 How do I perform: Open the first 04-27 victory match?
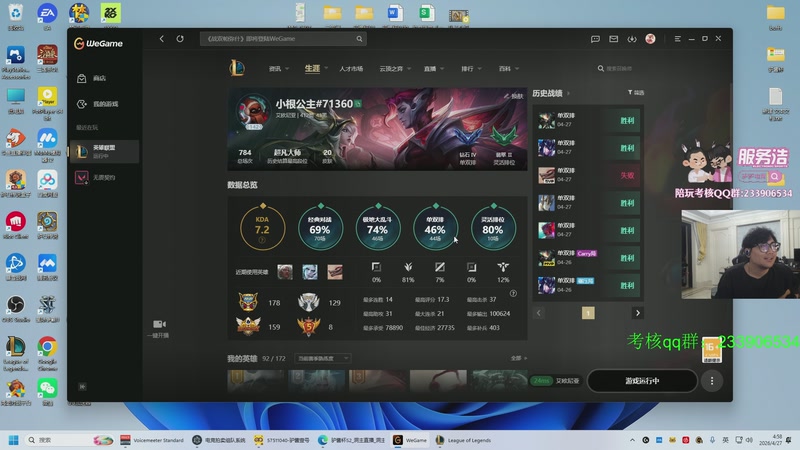click(x=588, y=120)
